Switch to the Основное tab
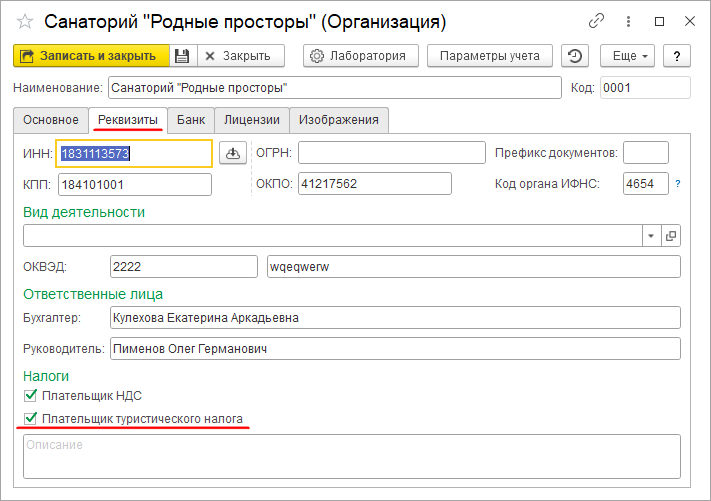This screenshot has height=501, width=711. [x=51, y=120]
